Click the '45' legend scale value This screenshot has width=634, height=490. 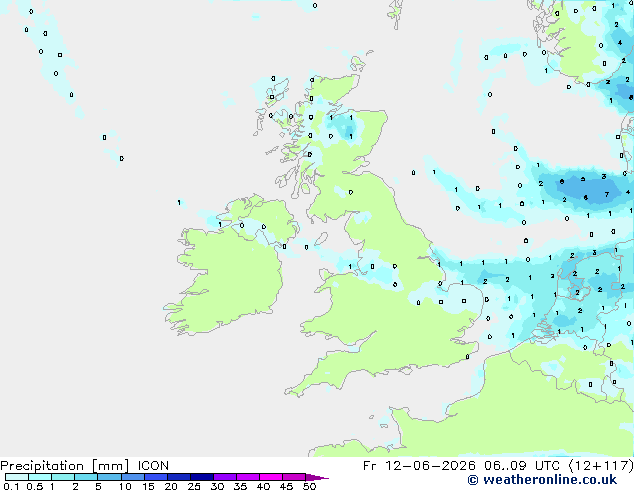click(x=286, y=486)
